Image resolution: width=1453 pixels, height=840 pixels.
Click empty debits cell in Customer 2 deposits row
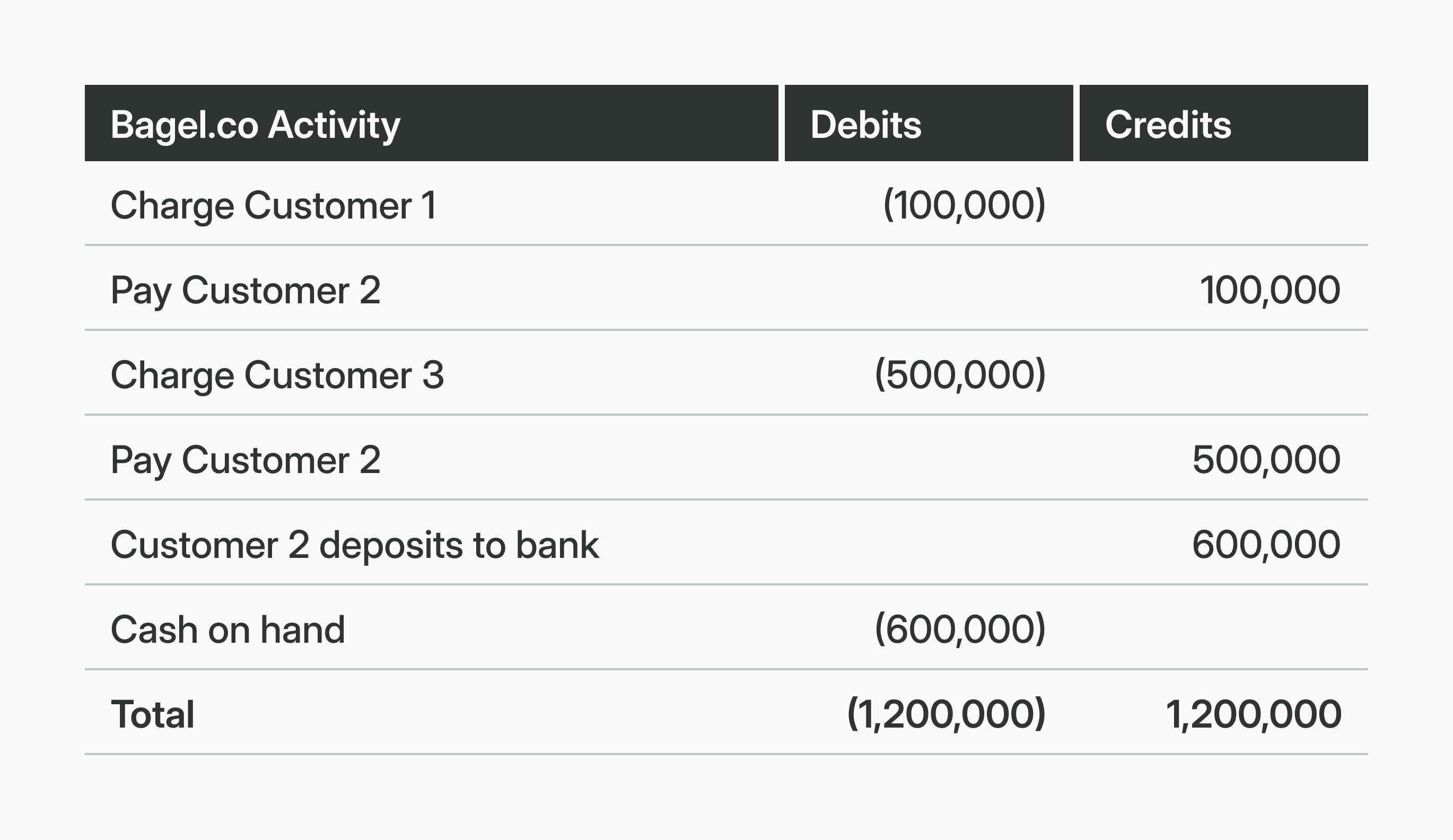929,544
